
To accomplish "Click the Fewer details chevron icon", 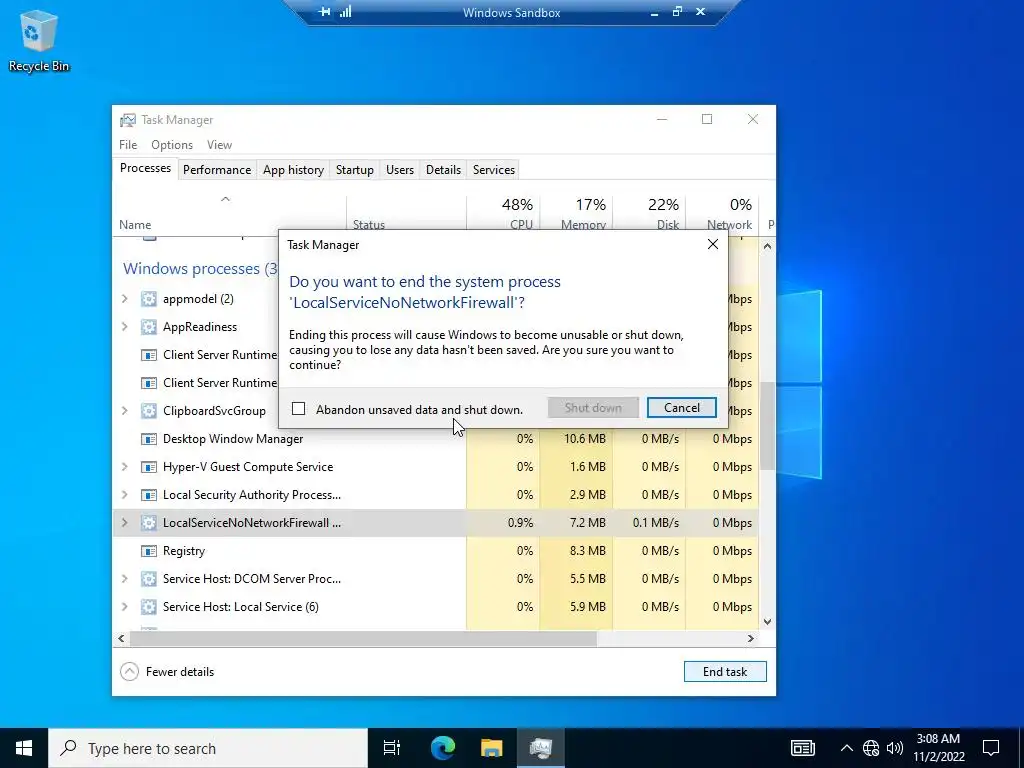I will [x=129, y=671].
